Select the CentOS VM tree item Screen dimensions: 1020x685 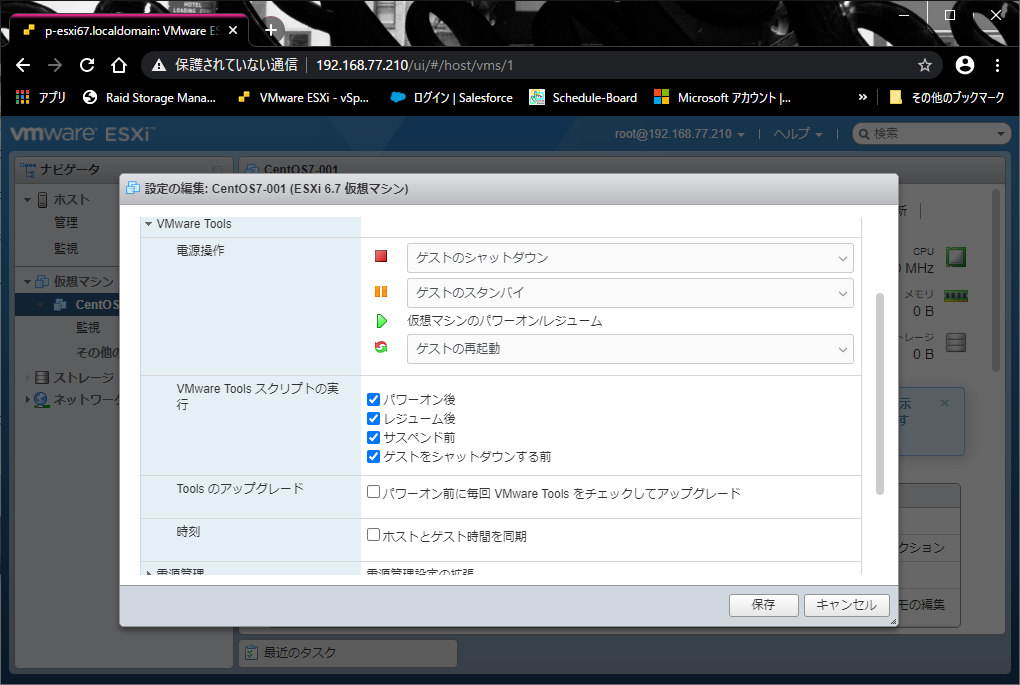[97, 304]
